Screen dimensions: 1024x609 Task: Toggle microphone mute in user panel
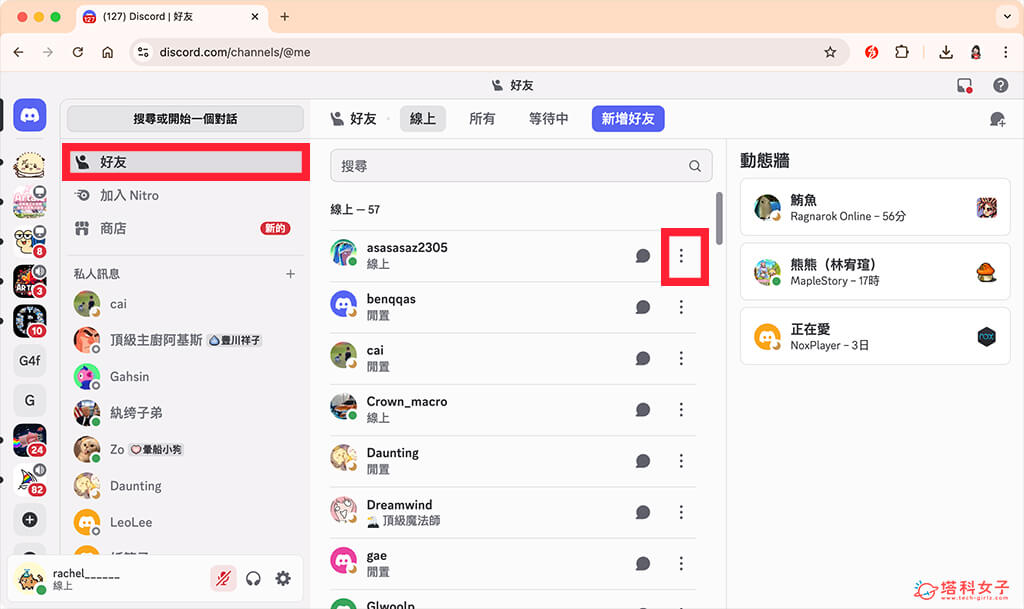(223, 578)
